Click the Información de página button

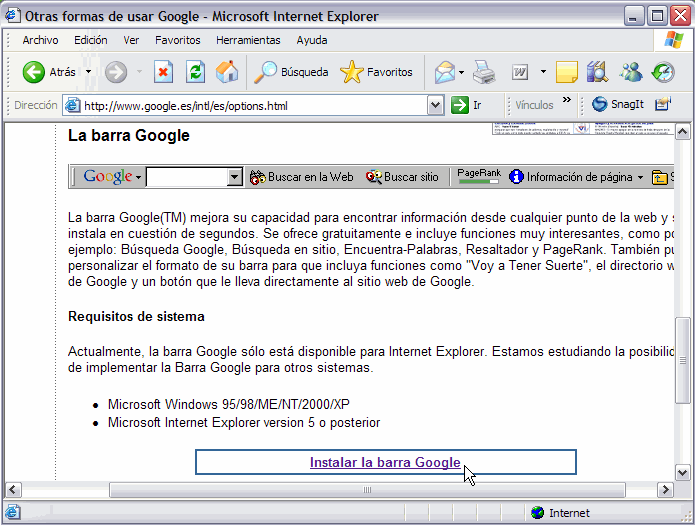tap(571, 177)
